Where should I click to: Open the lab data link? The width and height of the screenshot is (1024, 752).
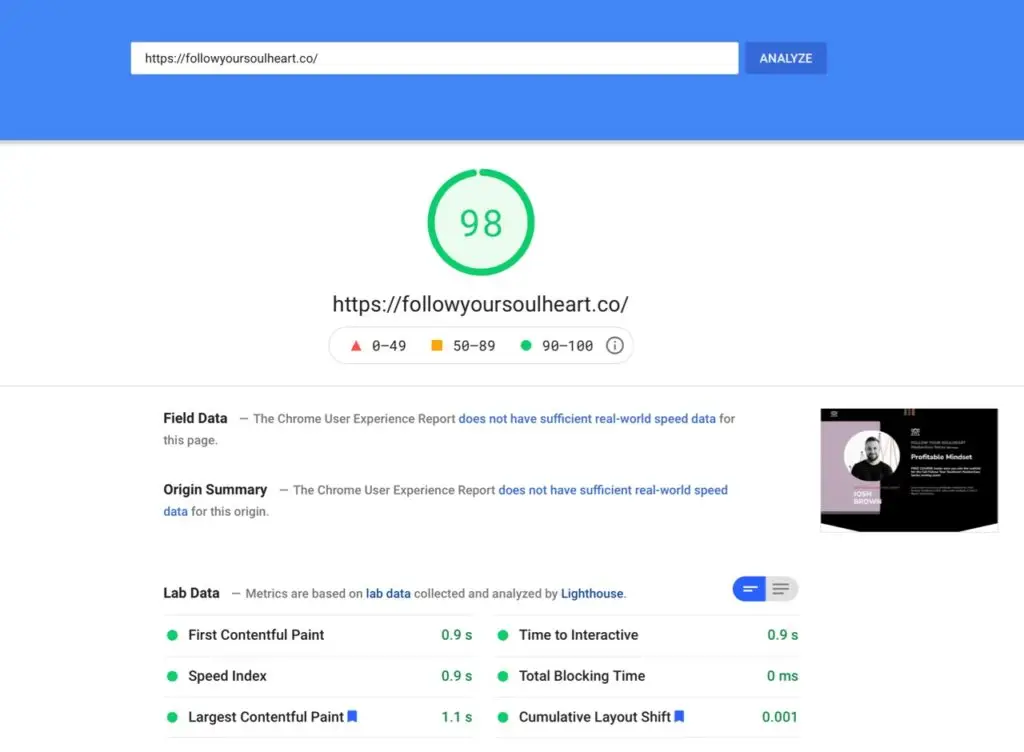coord(388,593)
